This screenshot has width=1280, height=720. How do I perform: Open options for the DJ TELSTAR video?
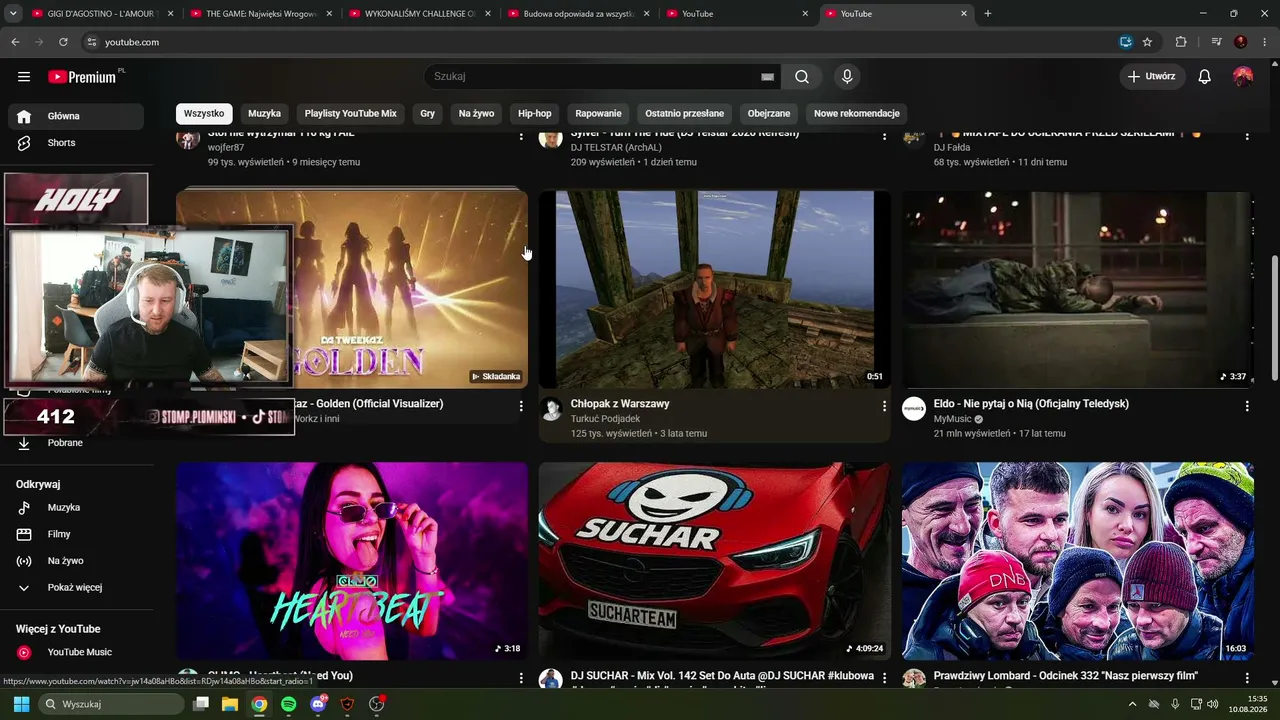click(x=884, y=135)
